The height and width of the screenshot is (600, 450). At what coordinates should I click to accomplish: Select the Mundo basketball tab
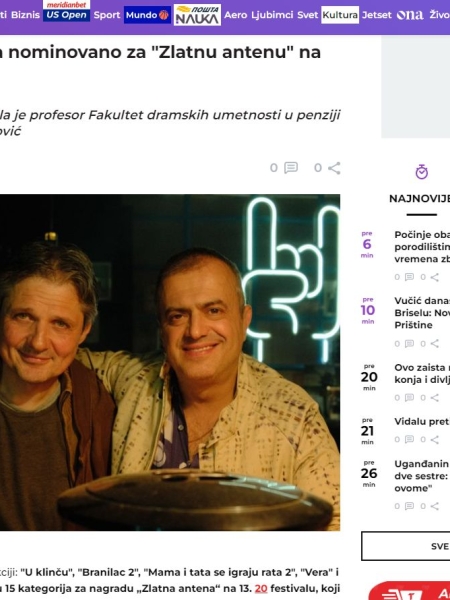click(147, 15)
